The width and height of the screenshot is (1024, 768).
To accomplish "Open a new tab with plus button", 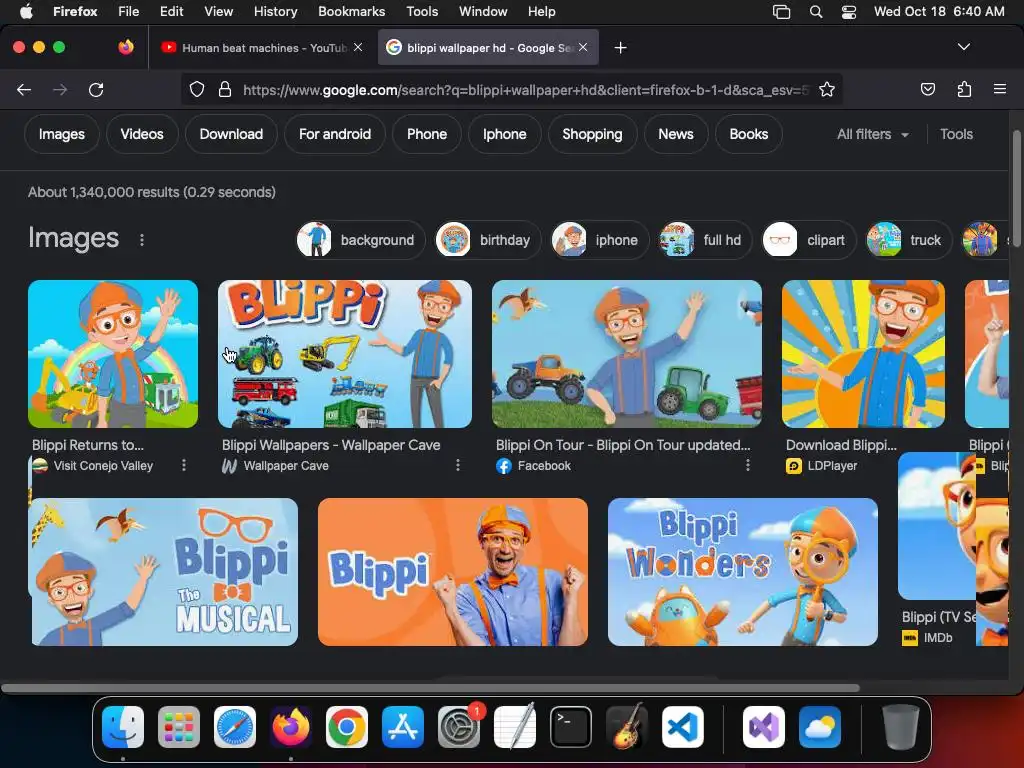I will point(620,48).
